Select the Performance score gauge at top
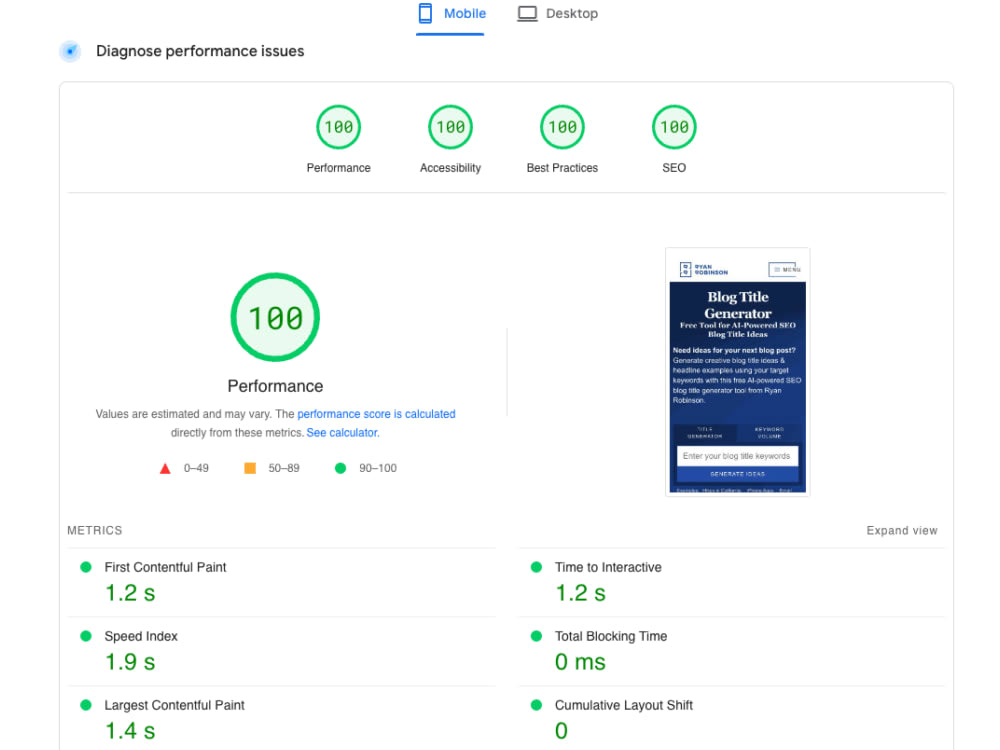The image size is (1000, 750). point(339,127)
